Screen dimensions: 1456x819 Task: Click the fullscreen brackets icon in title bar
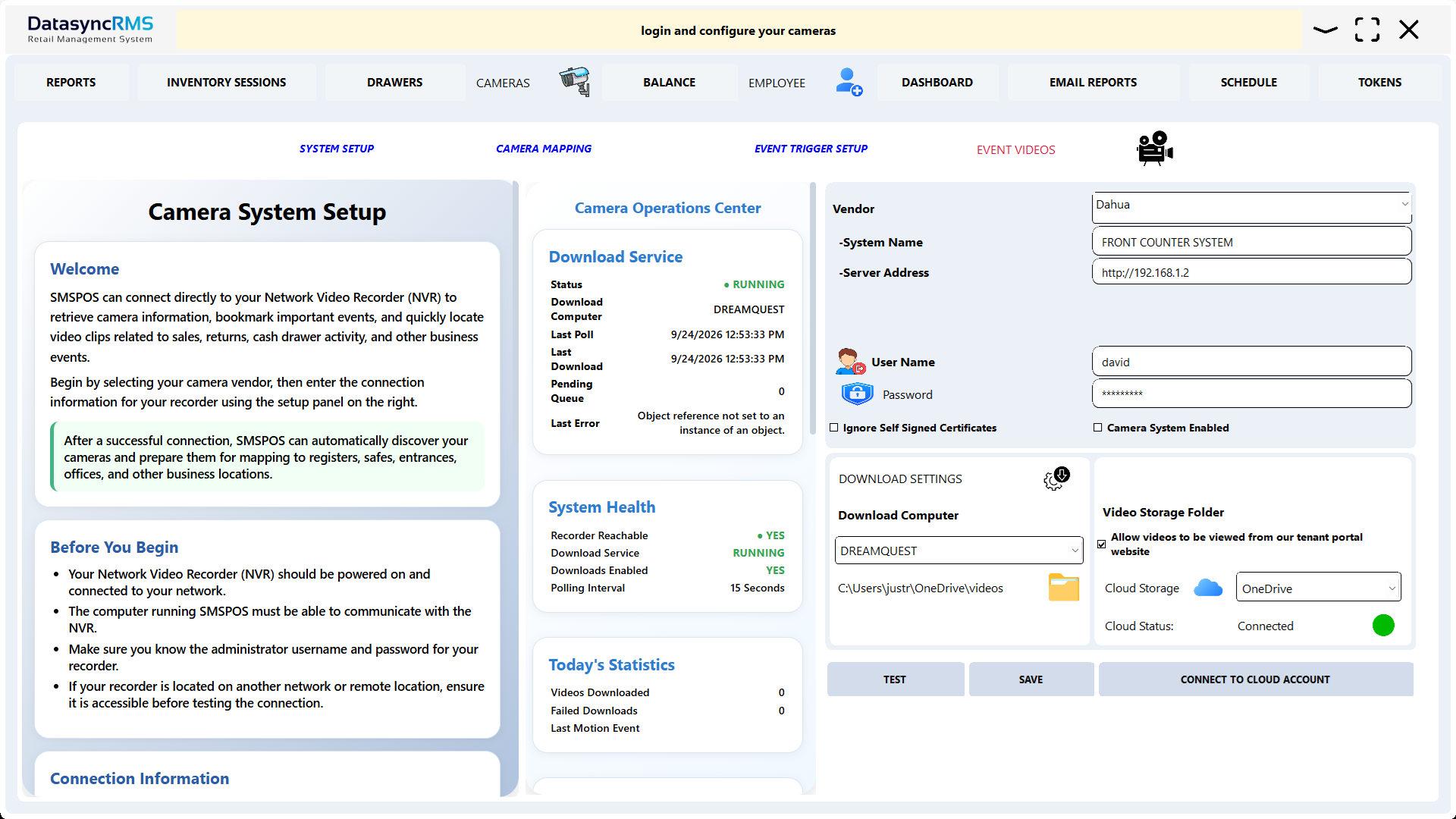pos(1367,30)
